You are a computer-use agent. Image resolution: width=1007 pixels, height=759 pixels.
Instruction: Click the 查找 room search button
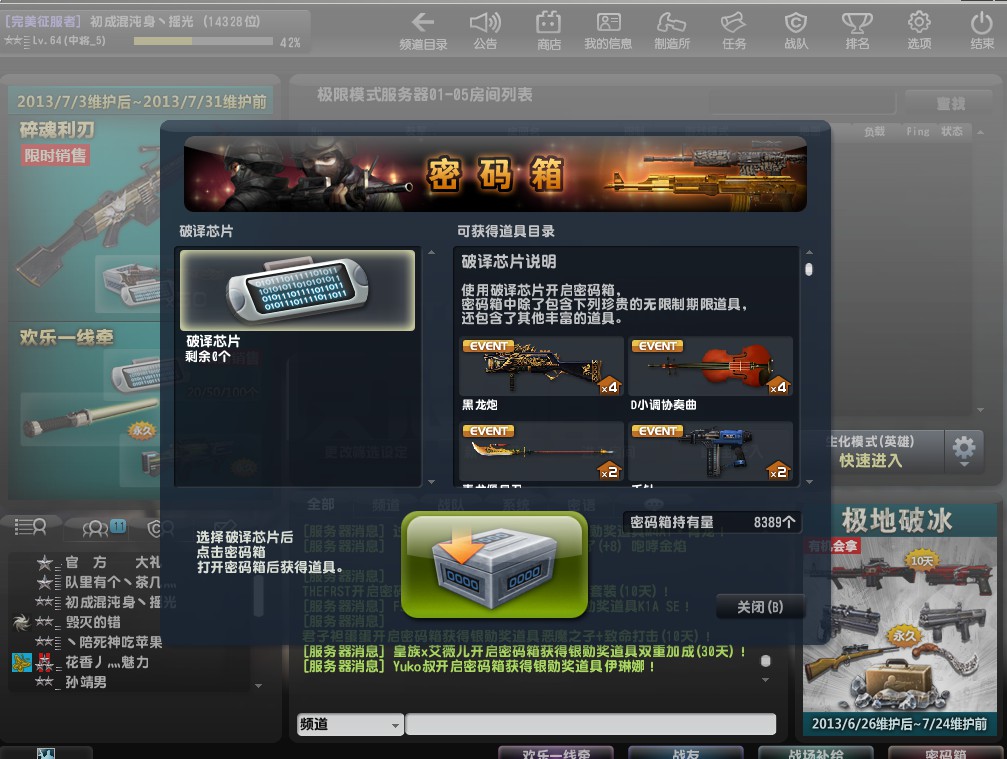pos(950,103)
